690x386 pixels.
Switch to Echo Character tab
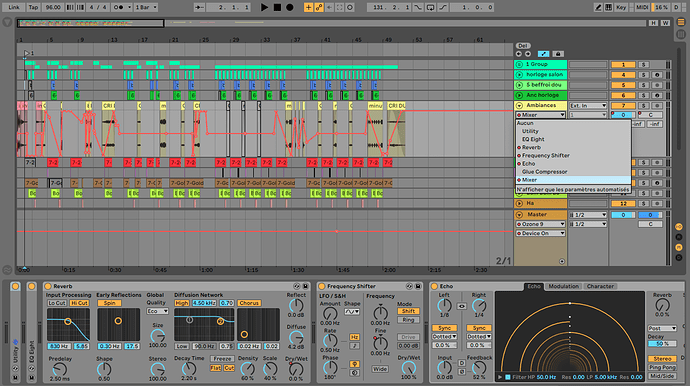[600, 286]
